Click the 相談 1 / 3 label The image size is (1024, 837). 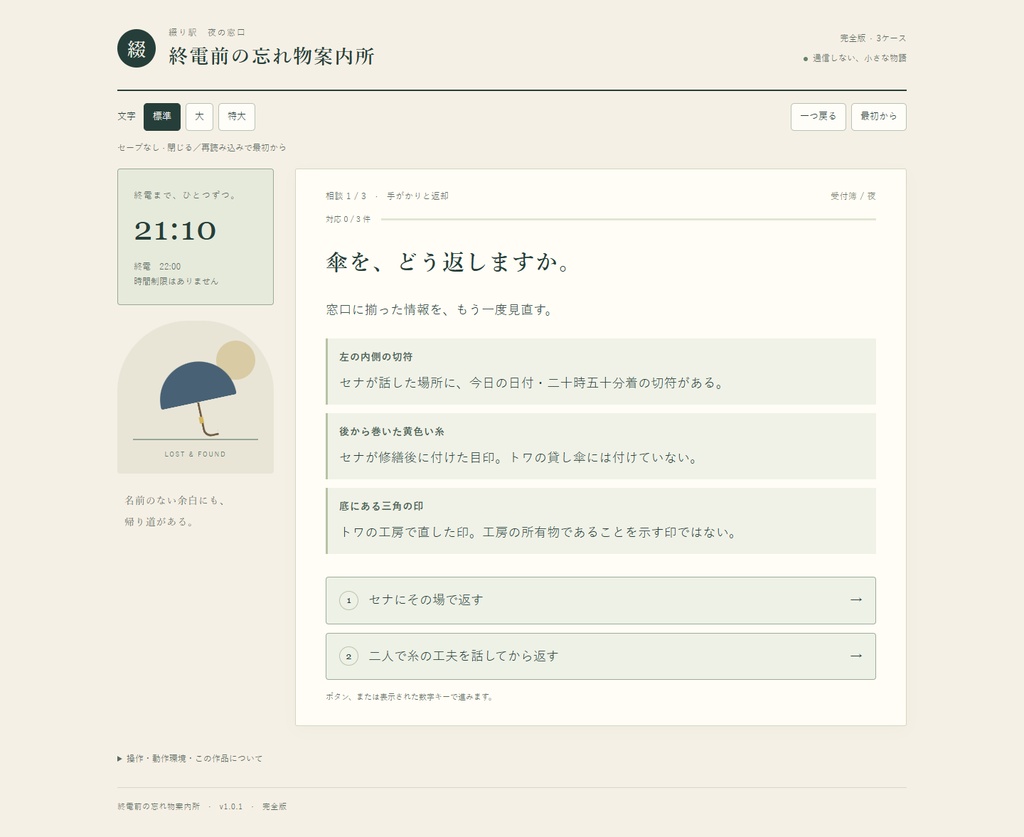[346, 196]
